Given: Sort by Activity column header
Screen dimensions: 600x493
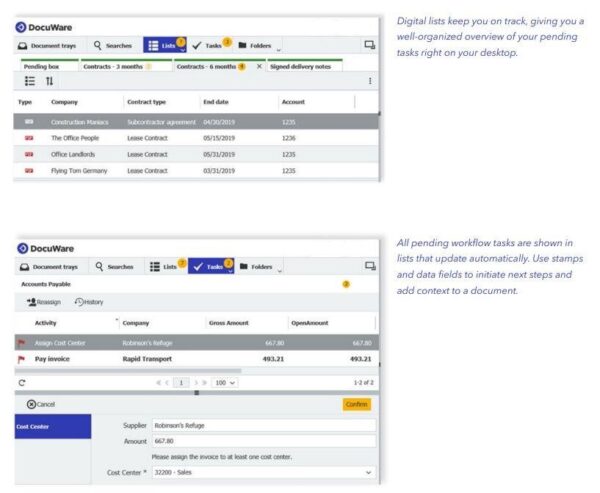Looking at the screenshot, I should 46,323.
